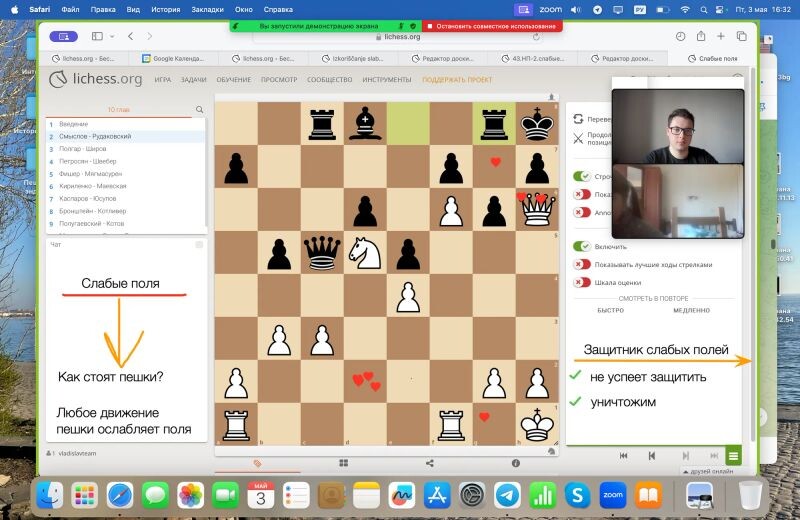This screenshot has height=520, width=800.
Task: Click the 'ПОДДЕРЖАТЬ ПРОЕКТ' link
Action: pyautogui.click(x=457, y=79)
